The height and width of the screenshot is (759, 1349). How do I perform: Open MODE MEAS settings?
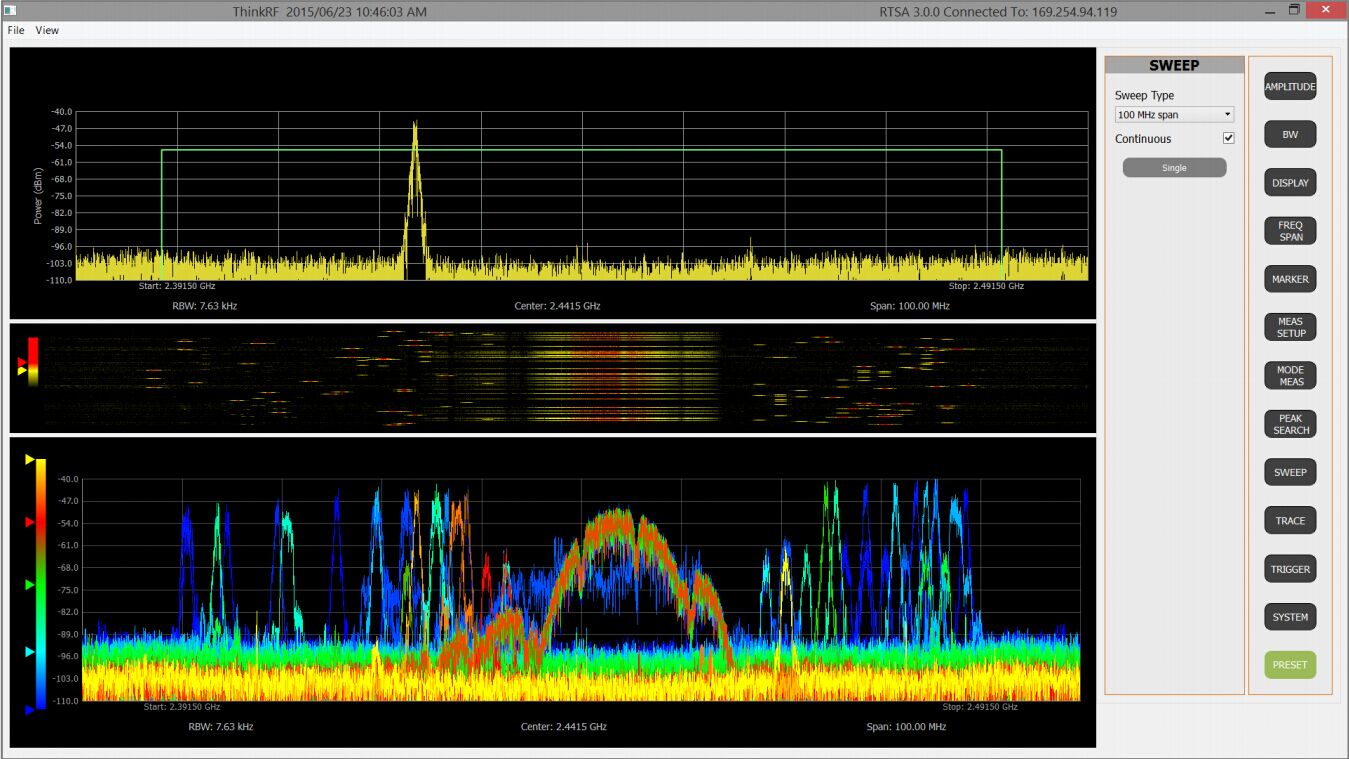pos(1289,376)
